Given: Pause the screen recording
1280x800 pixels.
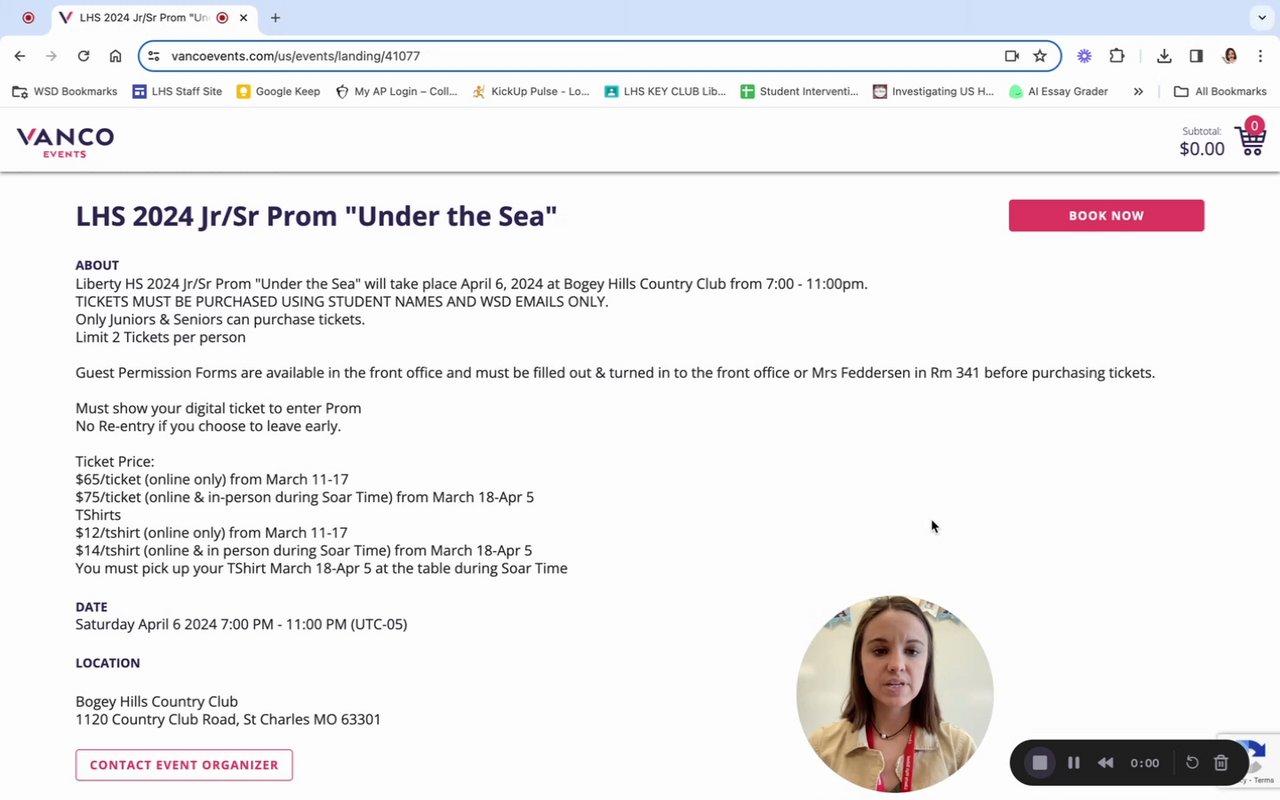Looking at the screenshot, I should [1073, 763].
